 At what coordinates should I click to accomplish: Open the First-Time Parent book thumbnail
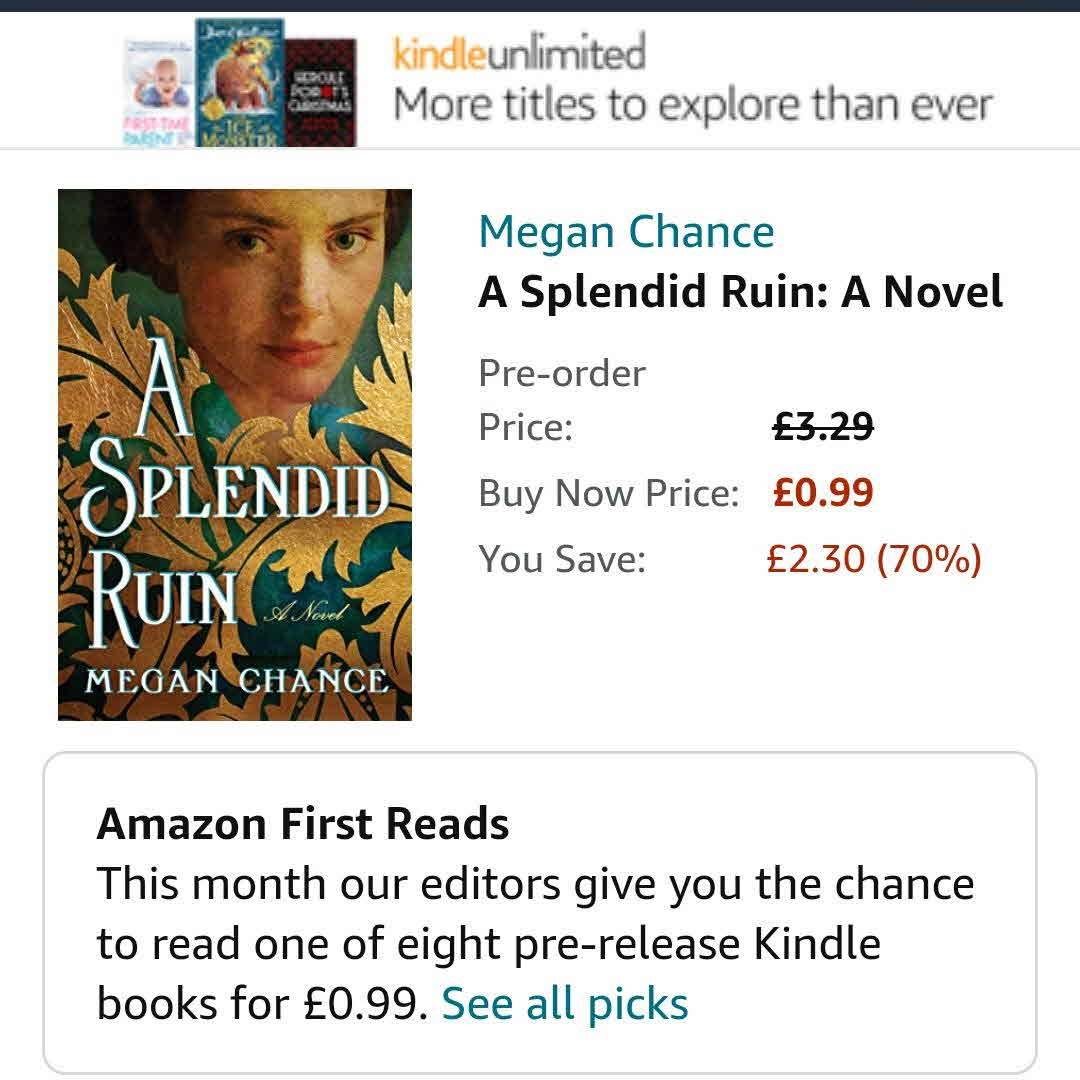[155, 92]
